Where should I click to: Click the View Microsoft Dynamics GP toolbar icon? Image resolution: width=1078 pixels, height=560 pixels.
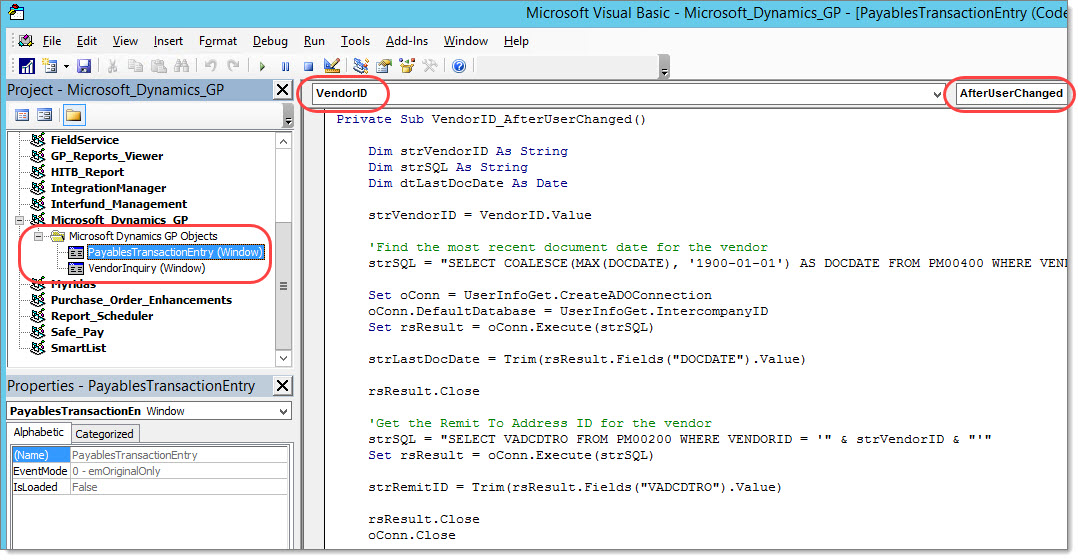27,66
